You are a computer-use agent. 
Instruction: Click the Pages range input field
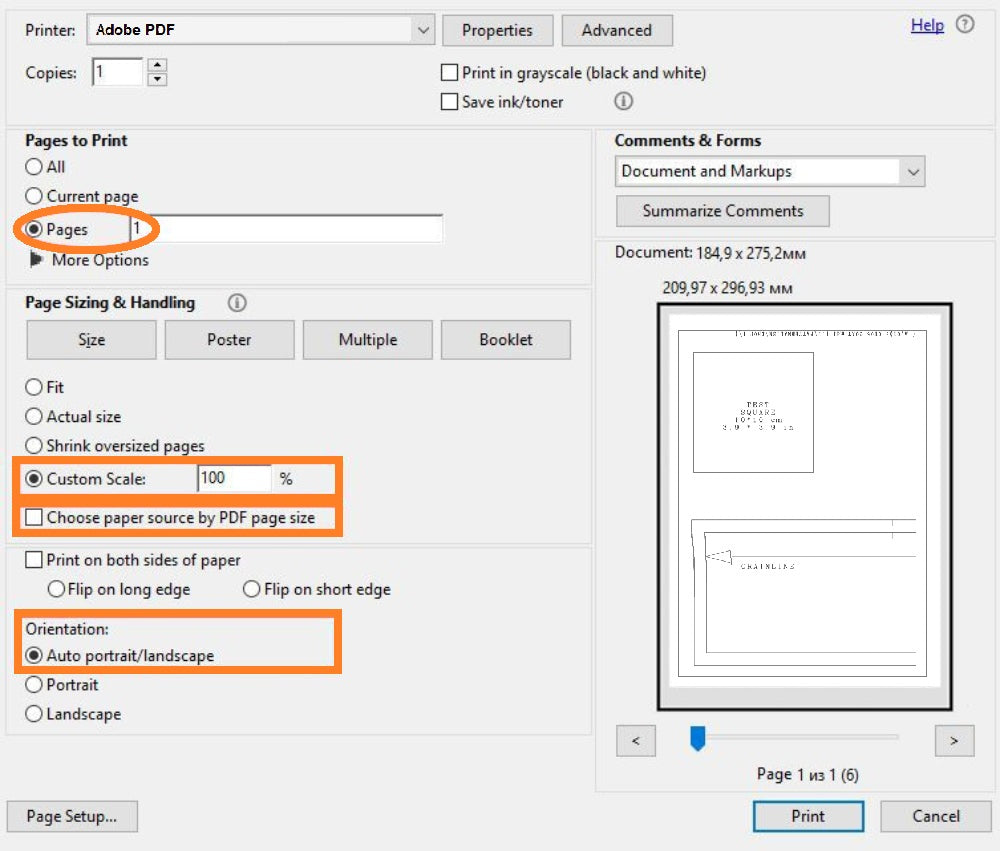tap(286, 229)
